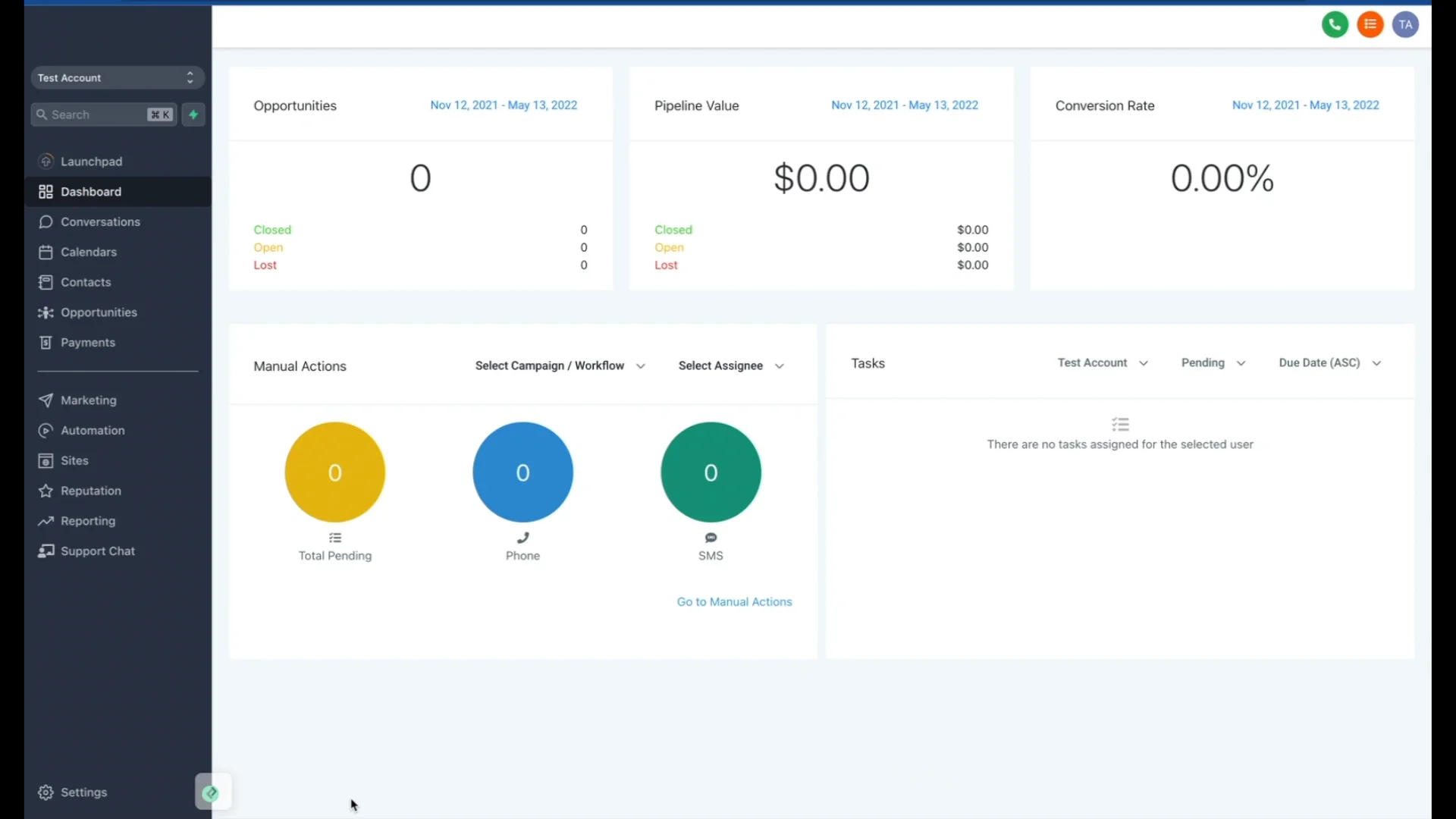The height and width of the screenshot is (819, 1456).
Task: Click the Lost label in Pipeline Value card
Action: (x=666, y=265)
